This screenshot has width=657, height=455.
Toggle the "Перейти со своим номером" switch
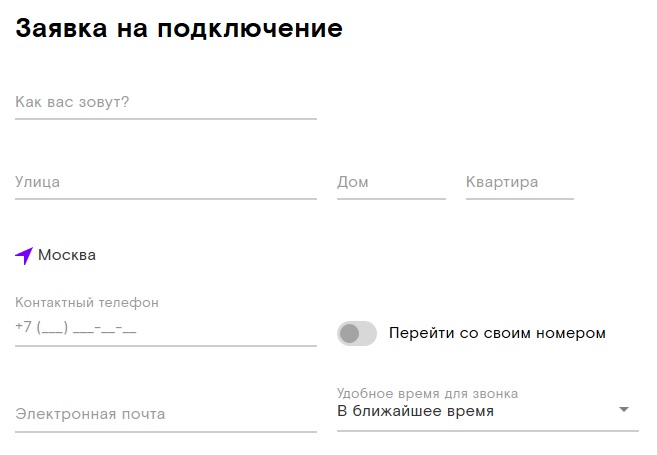pos(357,333)
